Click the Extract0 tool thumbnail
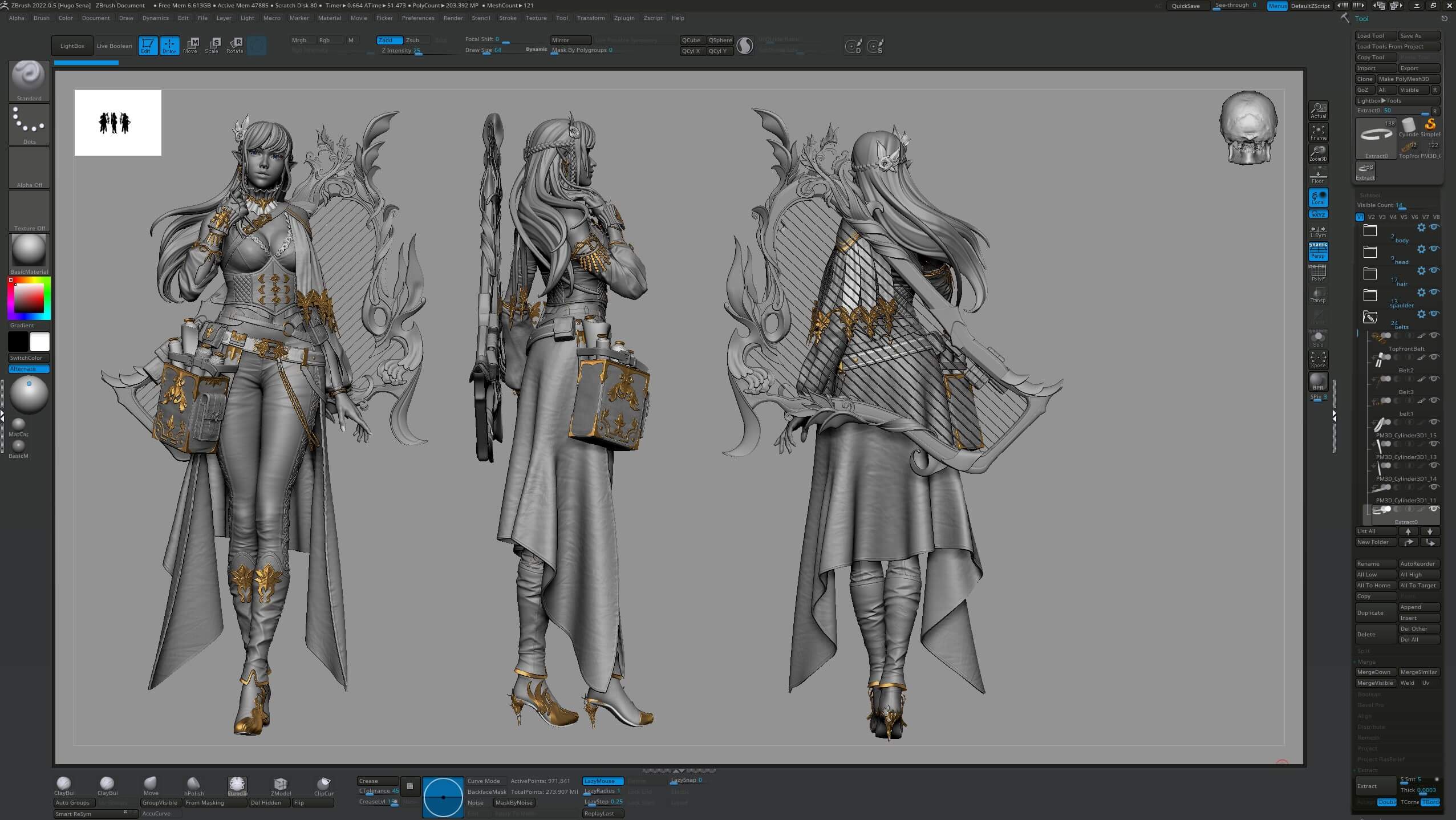 click(x=1376, y=139)
